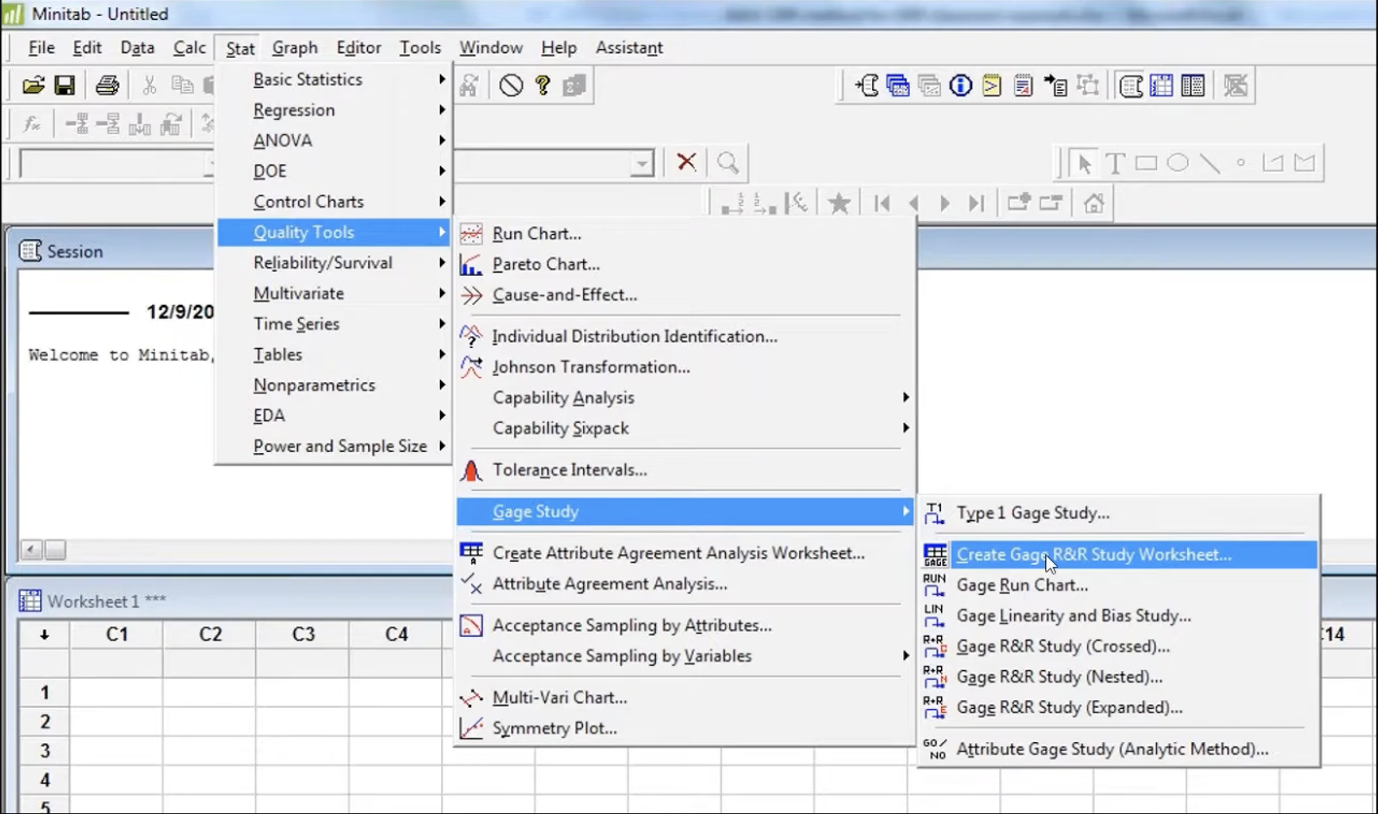The height and width of the screenshot is (814, 1378).
Task: Expand the Regression submenu
Action: (x=335, y=110)
